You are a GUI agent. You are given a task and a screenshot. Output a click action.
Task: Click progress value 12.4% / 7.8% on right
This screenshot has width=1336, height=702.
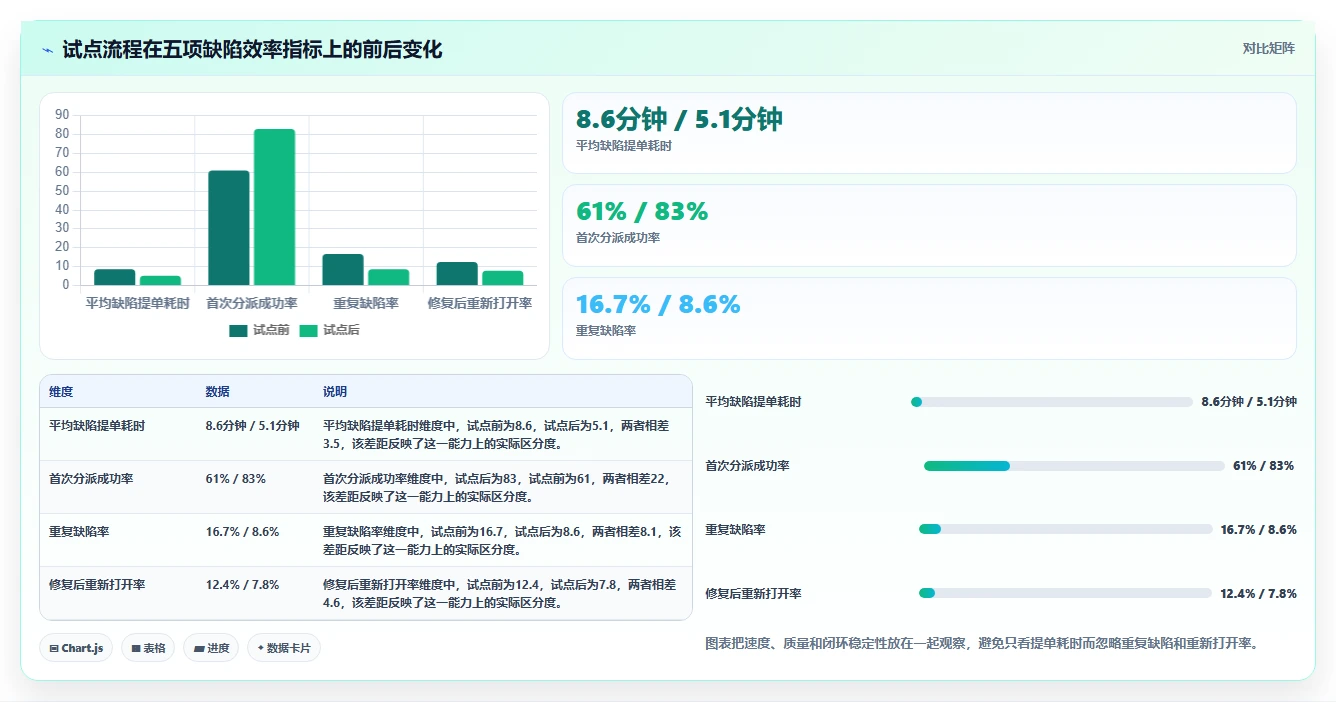1258,594
